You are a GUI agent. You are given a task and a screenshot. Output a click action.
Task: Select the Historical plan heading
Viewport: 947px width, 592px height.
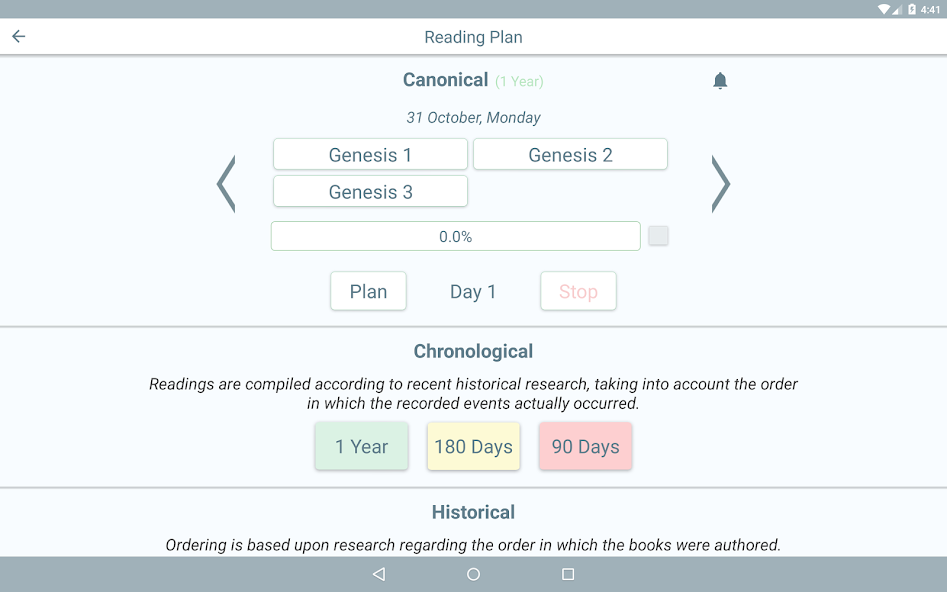(x=474, y=512)
